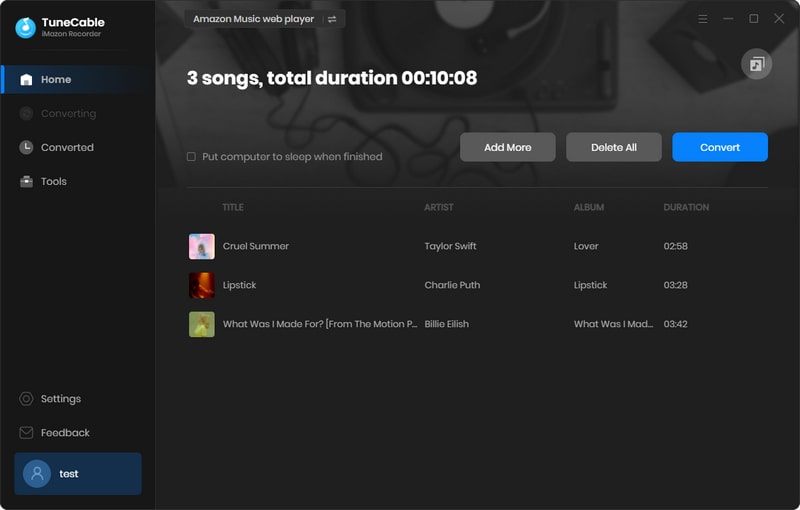
Task: Click the album name Lover
Action: tap(586, 246)
